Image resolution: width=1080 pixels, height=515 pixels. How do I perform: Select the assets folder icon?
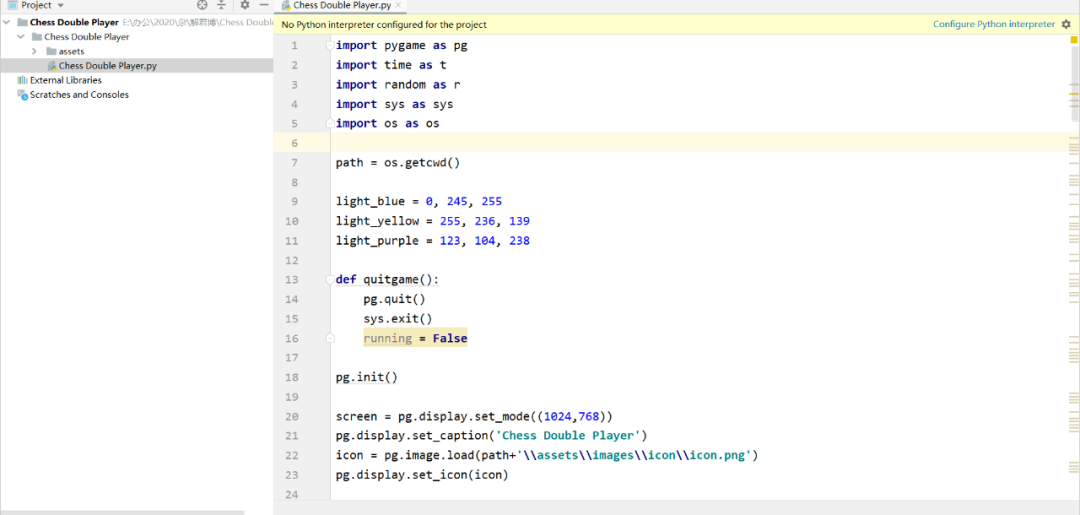pyautogui.click(x=51, y=52)
